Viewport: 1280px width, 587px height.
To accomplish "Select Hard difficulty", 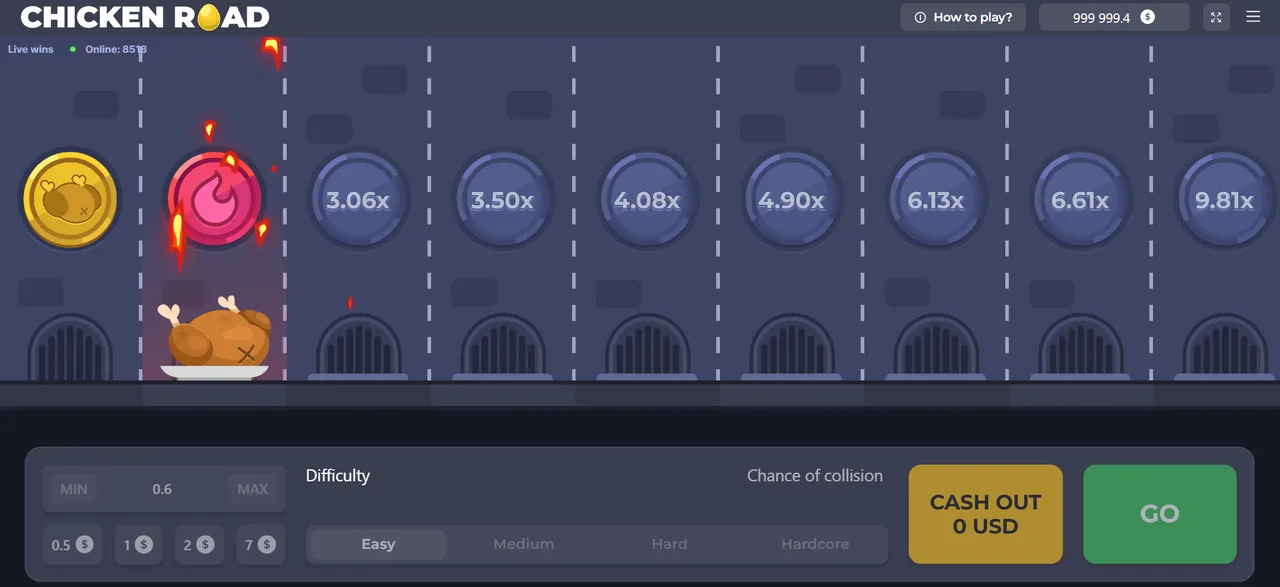I will coord(669,544).
